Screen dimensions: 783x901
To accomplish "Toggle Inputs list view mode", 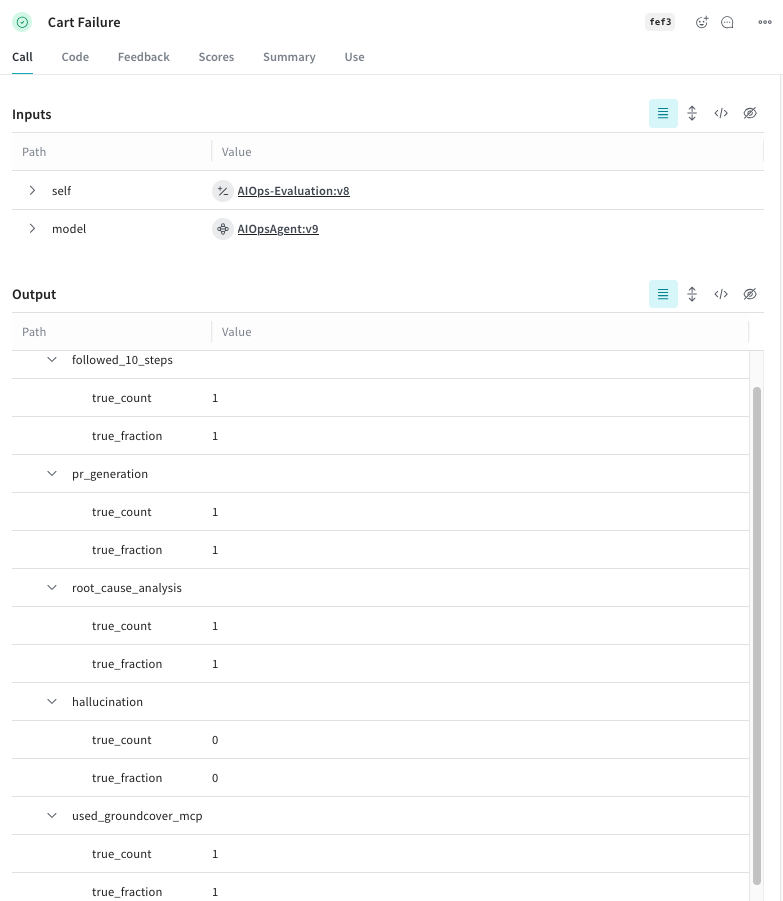I will click(663, 114).
